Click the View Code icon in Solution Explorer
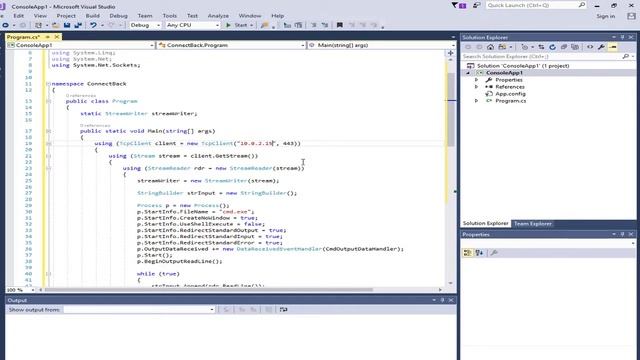640x360 pixels. [x=590, y=47]
